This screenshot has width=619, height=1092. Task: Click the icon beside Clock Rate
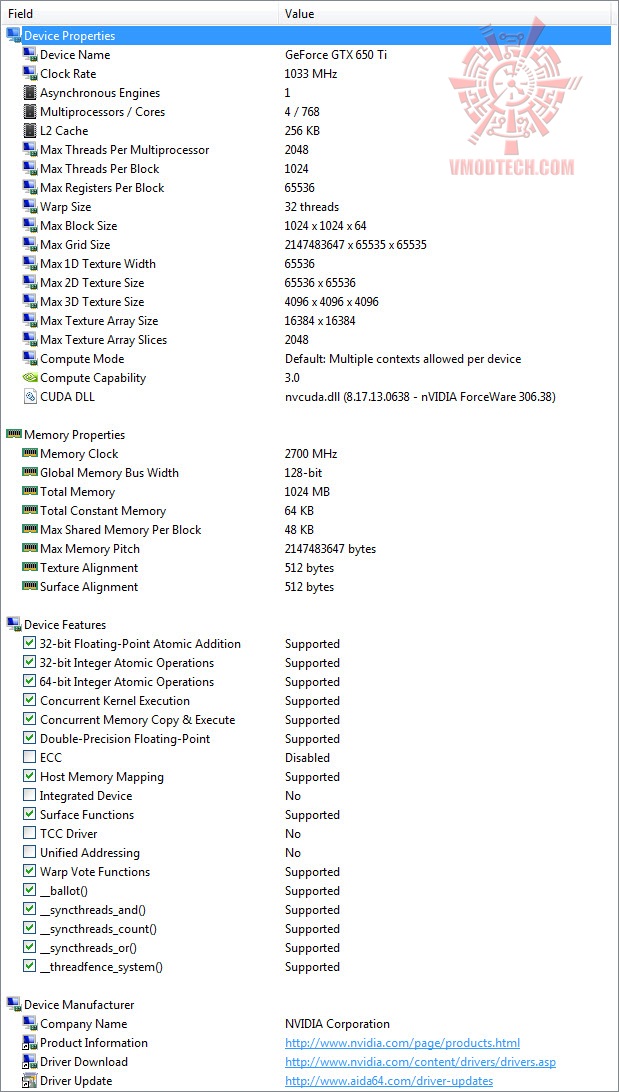click(x=30, y=73)
